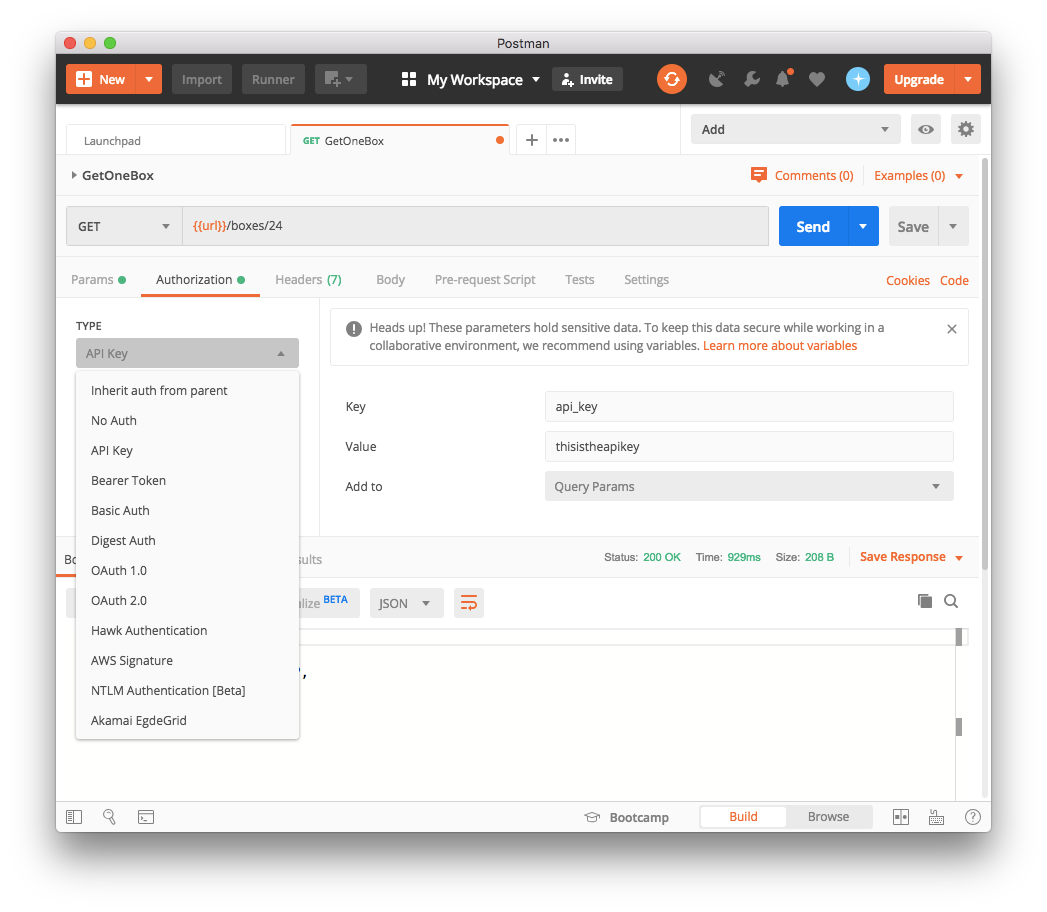The image size is (1047, 912).
Task: Open the Cookies link
Action: [907, 280]
